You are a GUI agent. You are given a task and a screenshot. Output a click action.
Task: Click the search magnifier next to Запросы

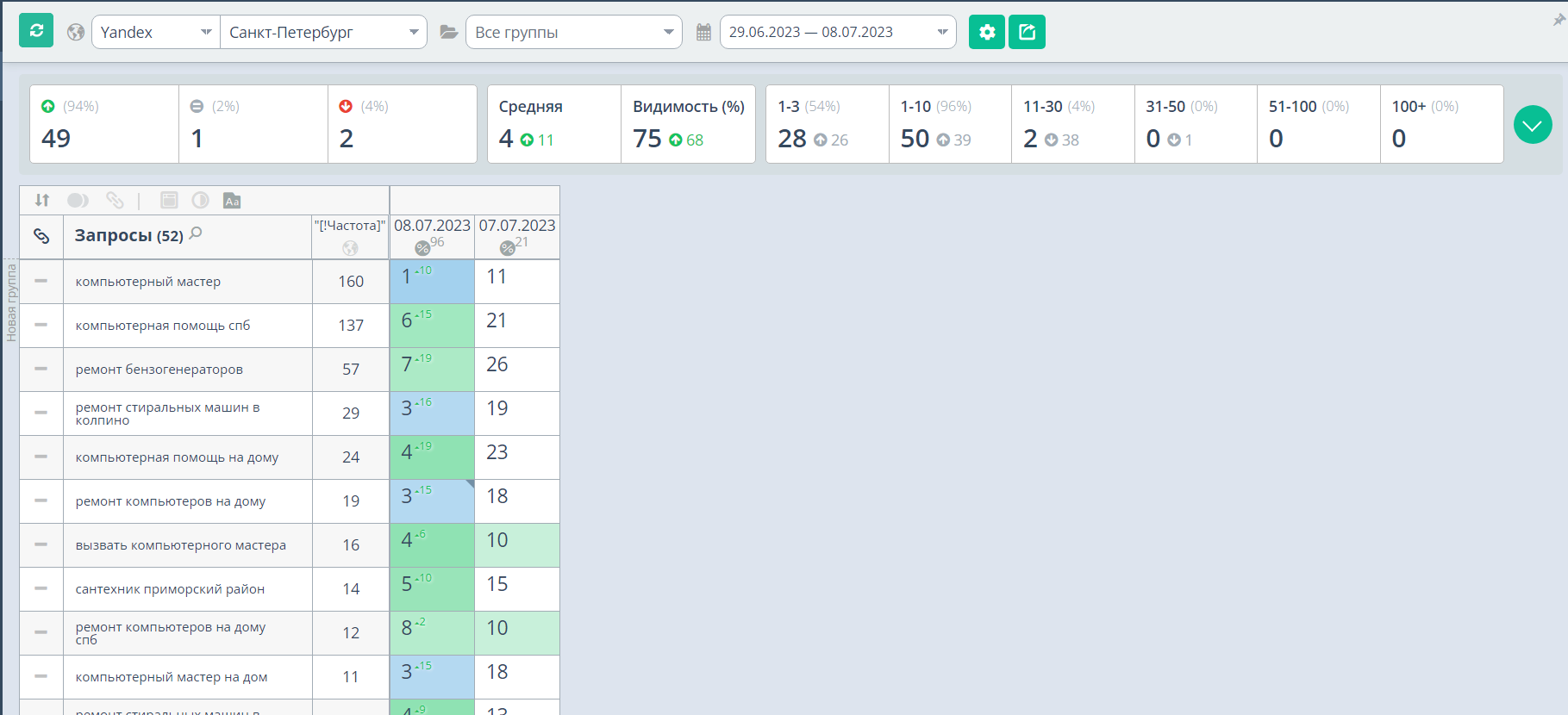196,233
